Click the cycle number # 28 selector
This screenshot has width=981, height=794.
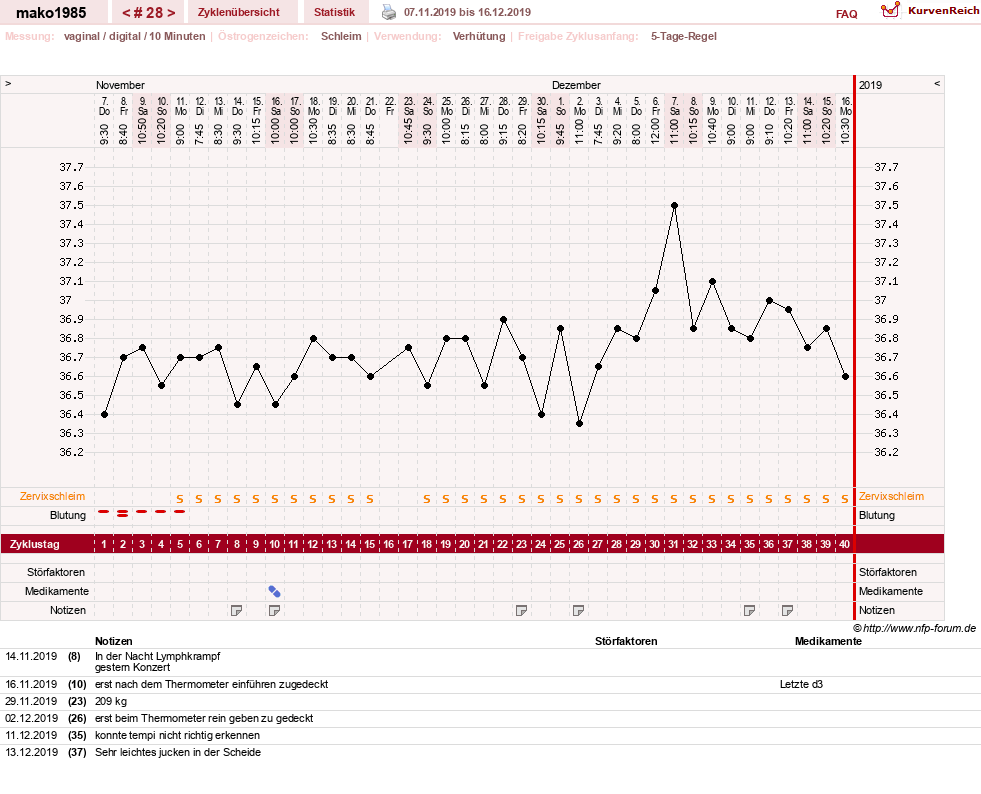[x=148, y=13]
